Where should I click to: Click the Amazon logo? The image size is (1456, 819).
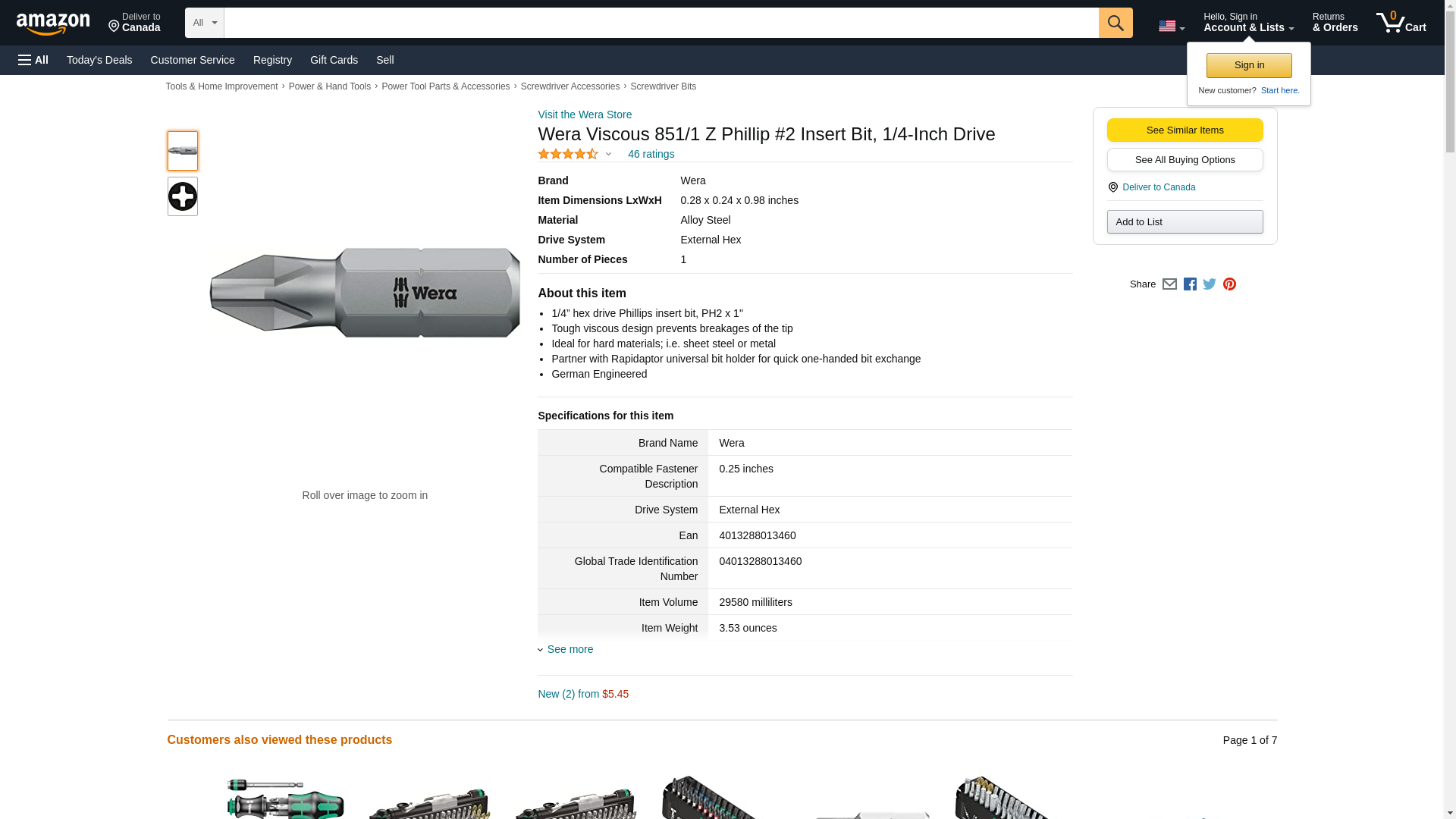coord(53,24)
